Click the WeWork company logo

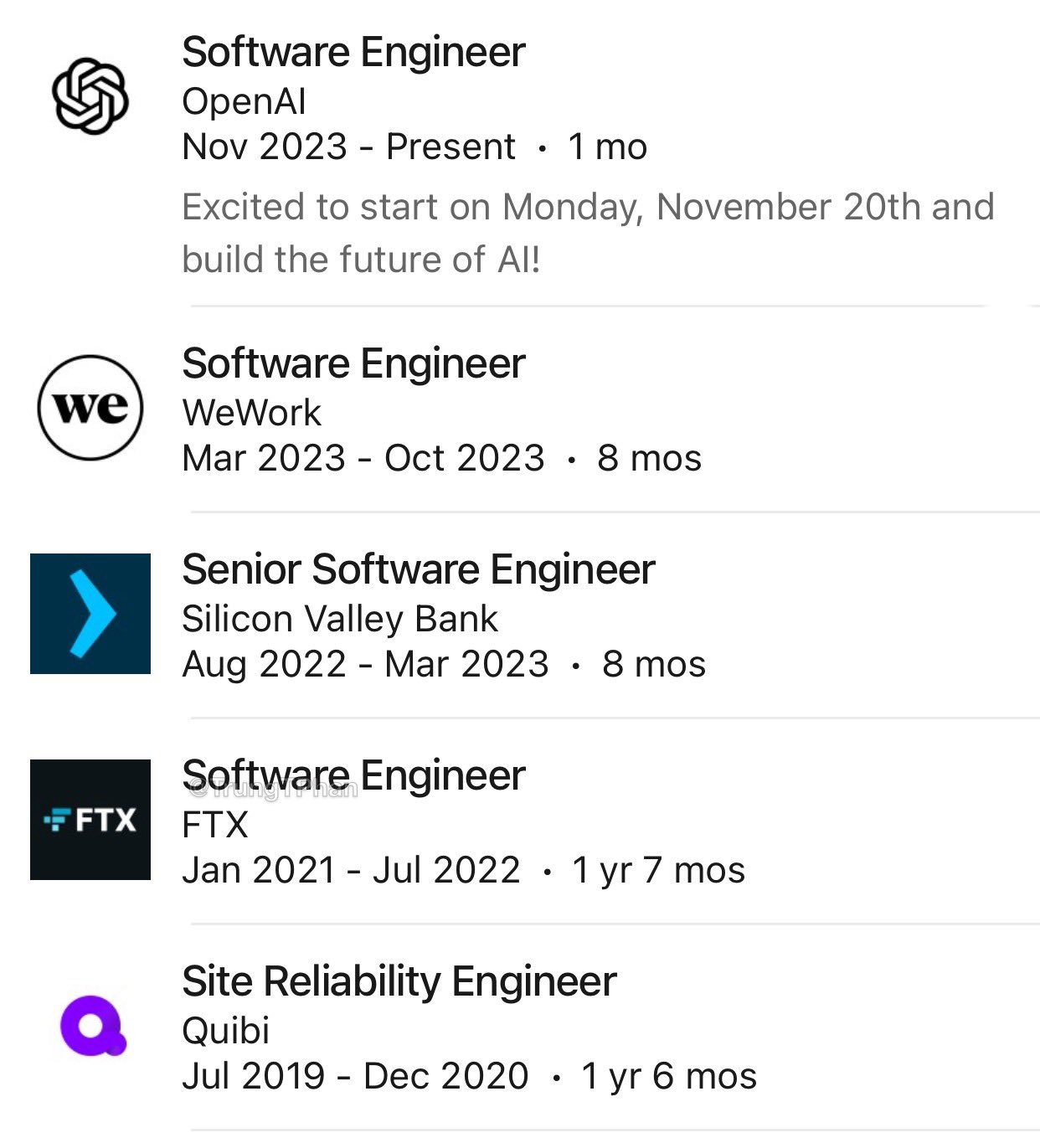tap(90, 408)
